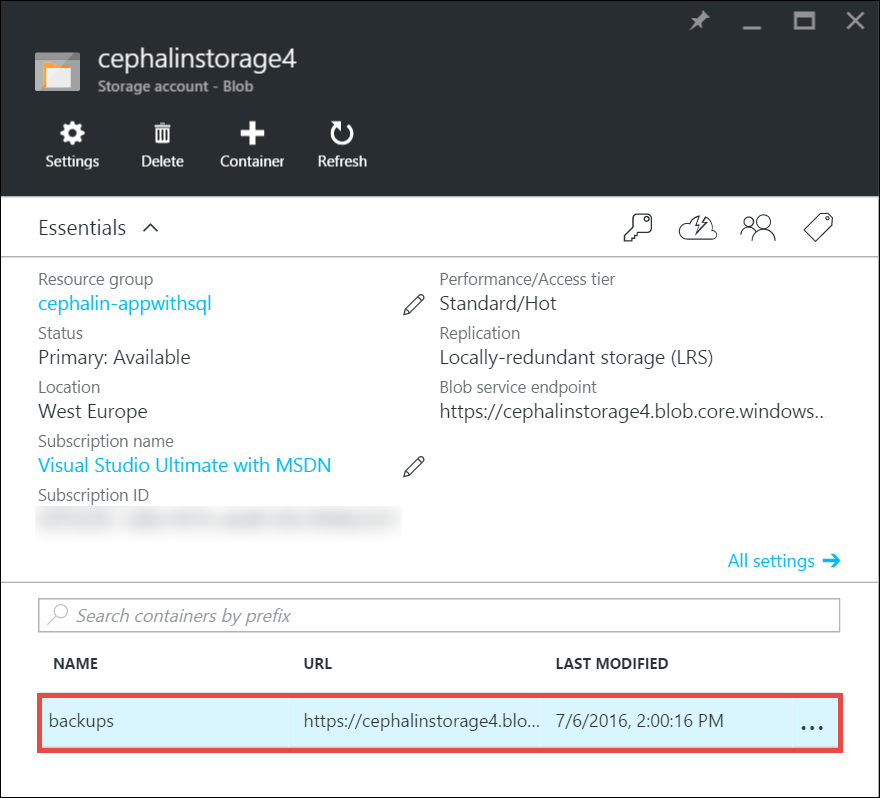Click the cloud quickstart icon
The height and width of the screenshot is (798, 880).
coord(698,228)
